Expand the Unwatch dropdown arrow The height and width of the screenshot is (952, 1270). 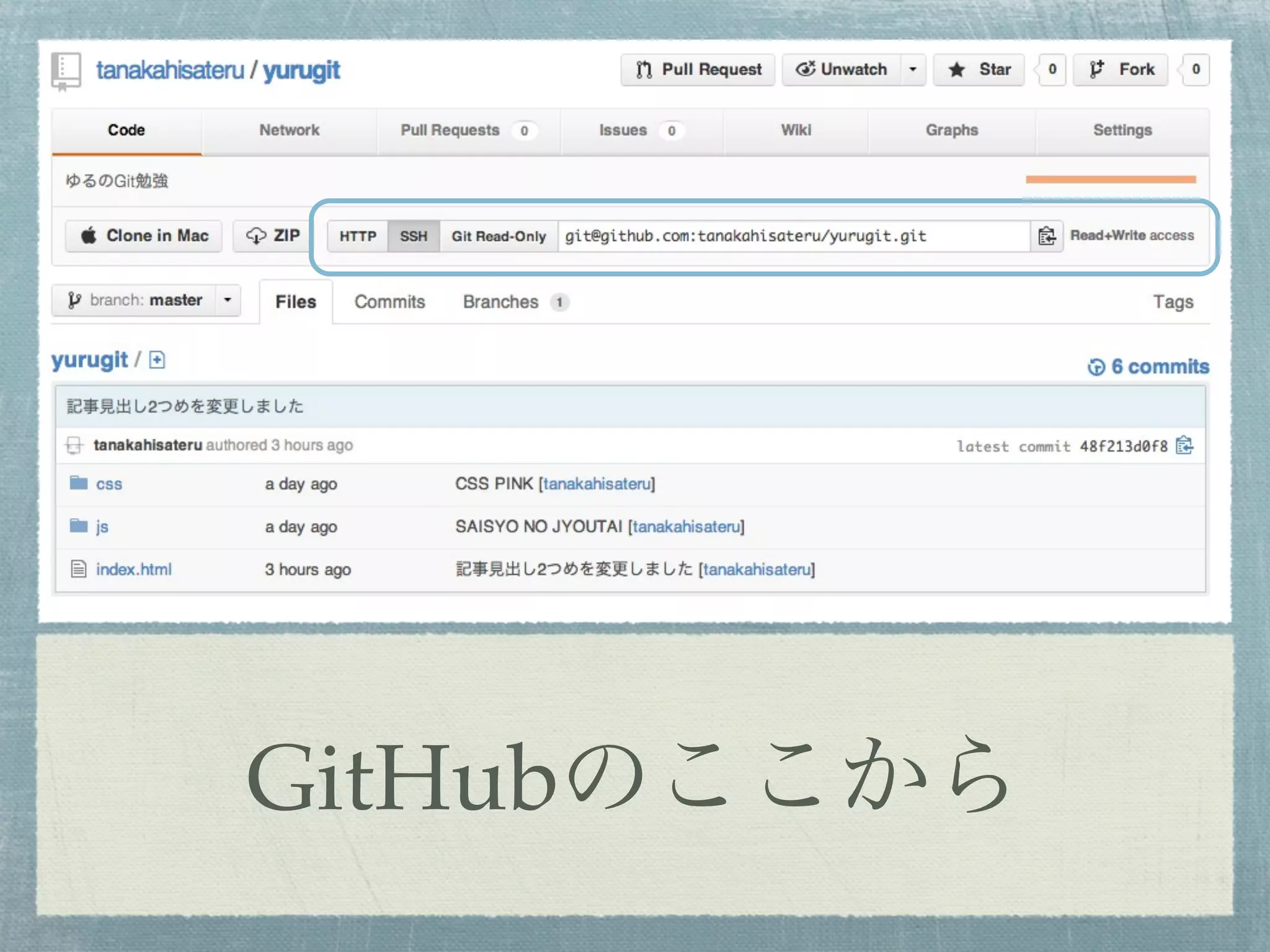(913, 69)
